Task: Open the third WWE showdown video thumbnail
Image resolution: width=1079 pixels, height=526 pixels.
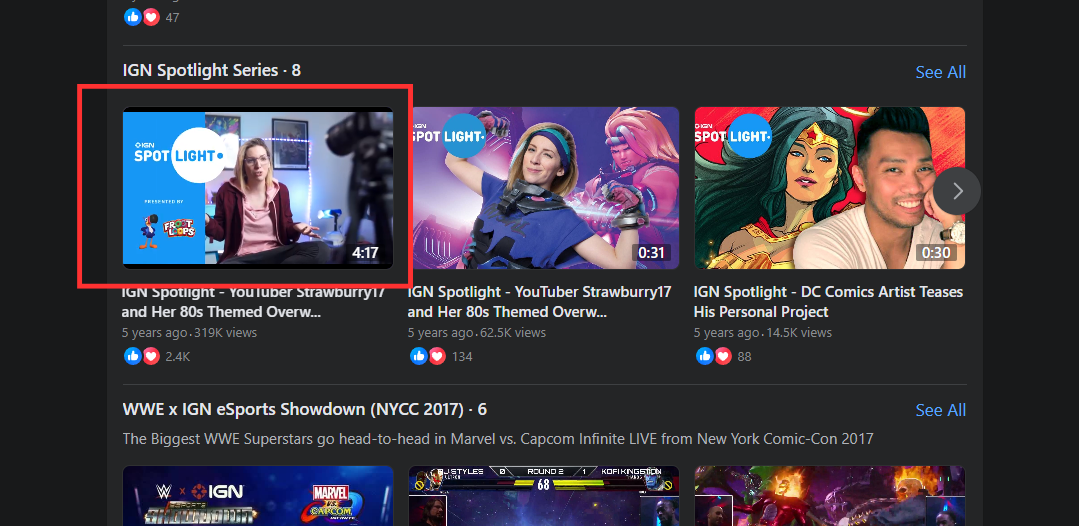Action: pos(829,496)
